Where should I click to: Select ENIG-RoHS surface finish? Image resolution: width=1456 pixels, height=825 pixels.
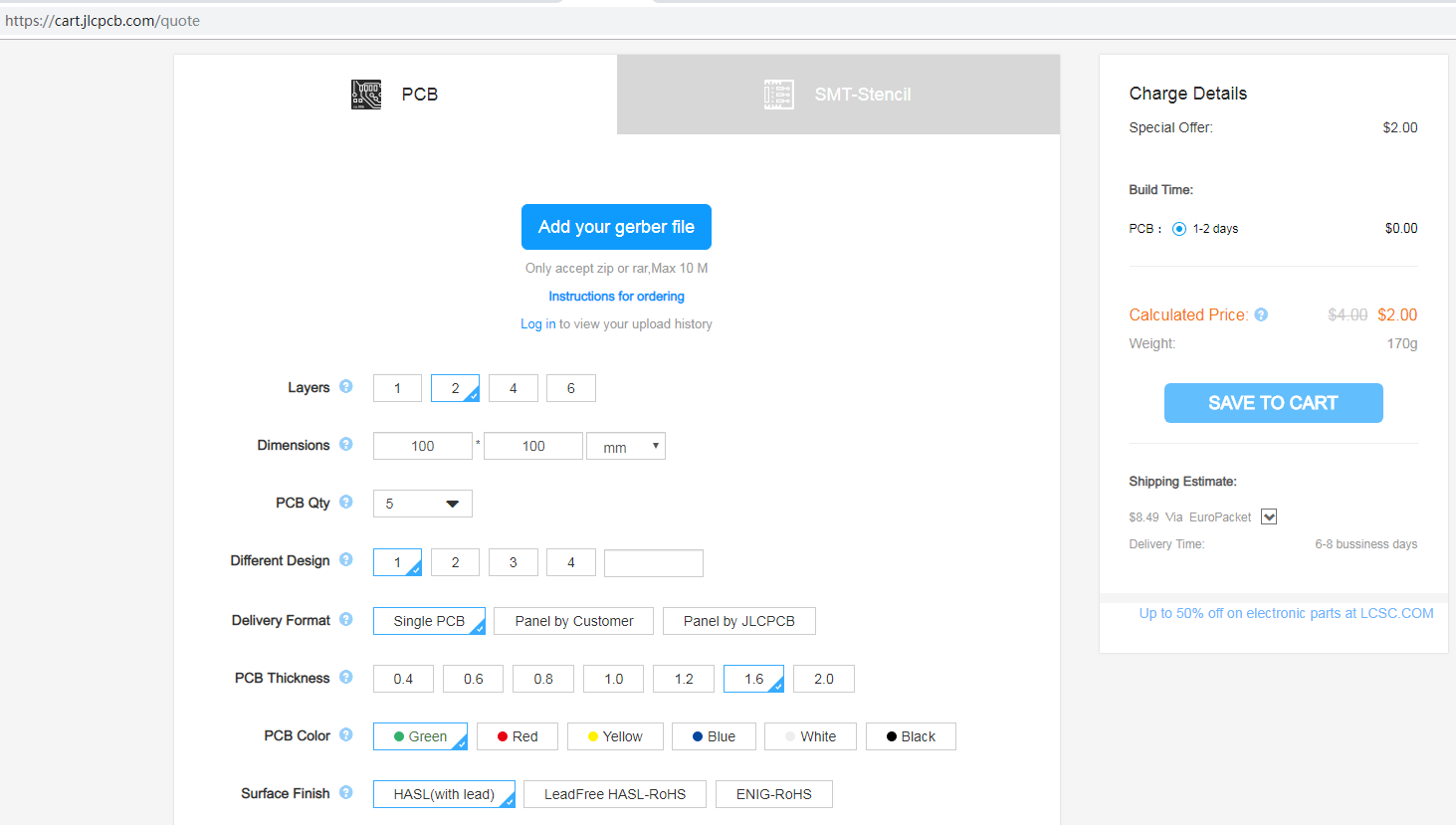click(774, 794)
